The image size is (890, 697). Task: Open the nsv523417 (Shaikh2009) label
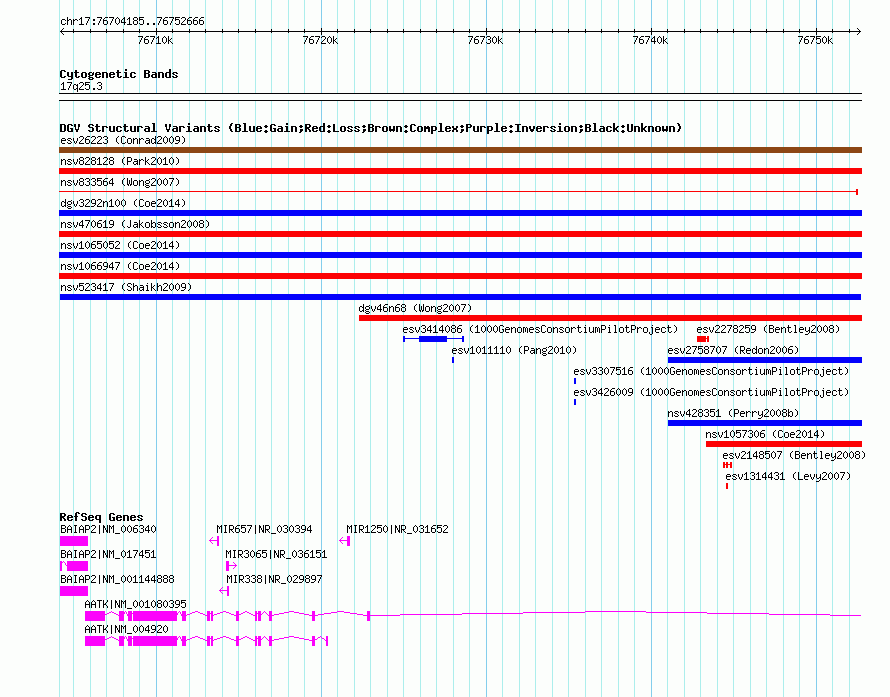point(126,287)
